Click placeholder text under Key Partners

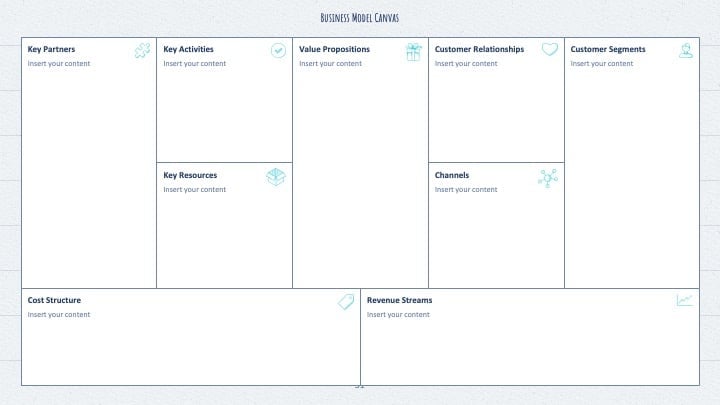(x=59, y=63)
